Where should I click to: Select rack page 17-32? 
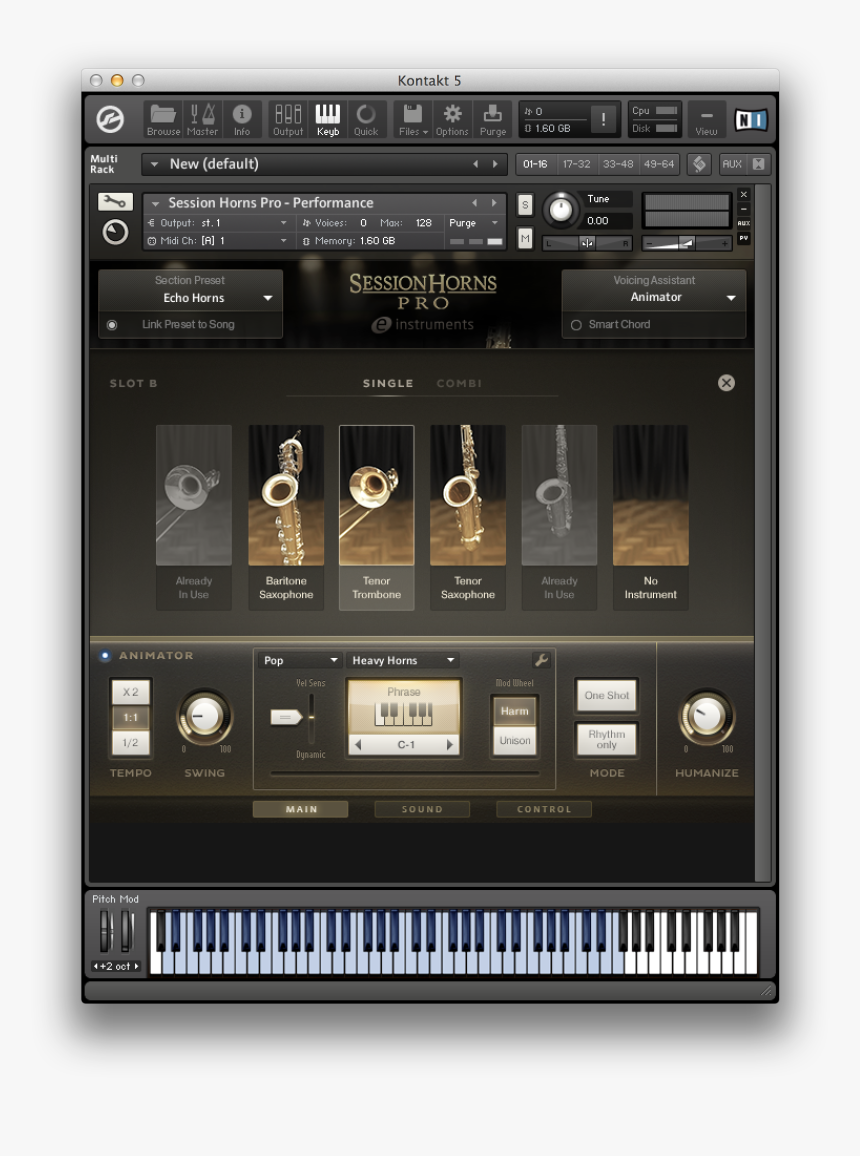pos(576,164)
